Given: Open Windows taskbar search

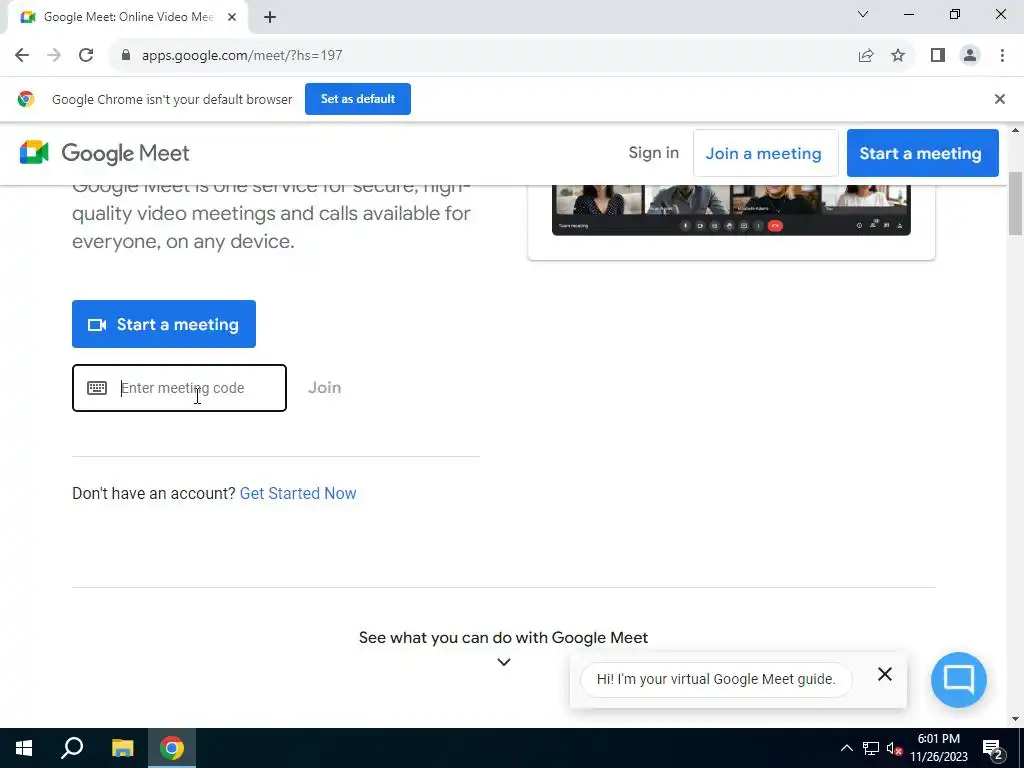Looking at the screenshot, I should [x=72, y=748].
